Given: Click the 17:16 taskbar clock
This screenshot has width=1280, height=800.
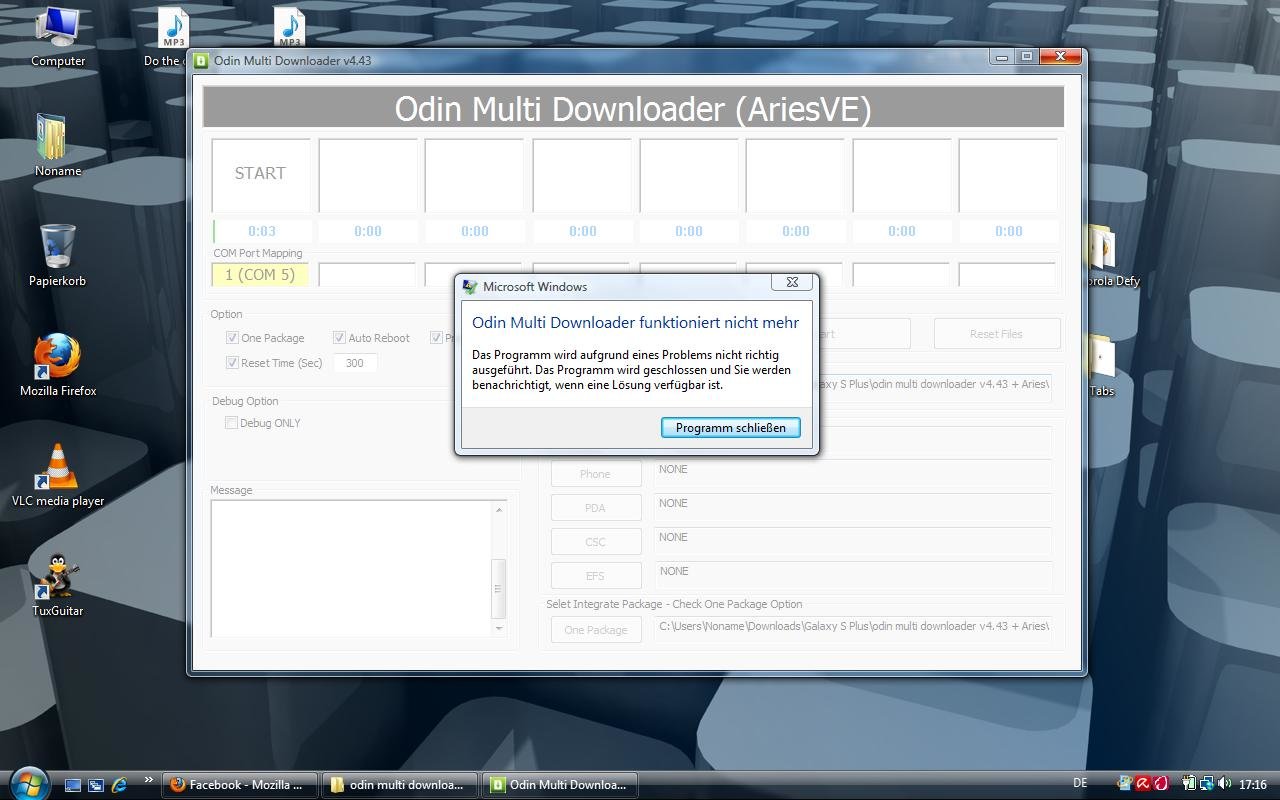Looking at the screenshot, I should coord(1253,785).
